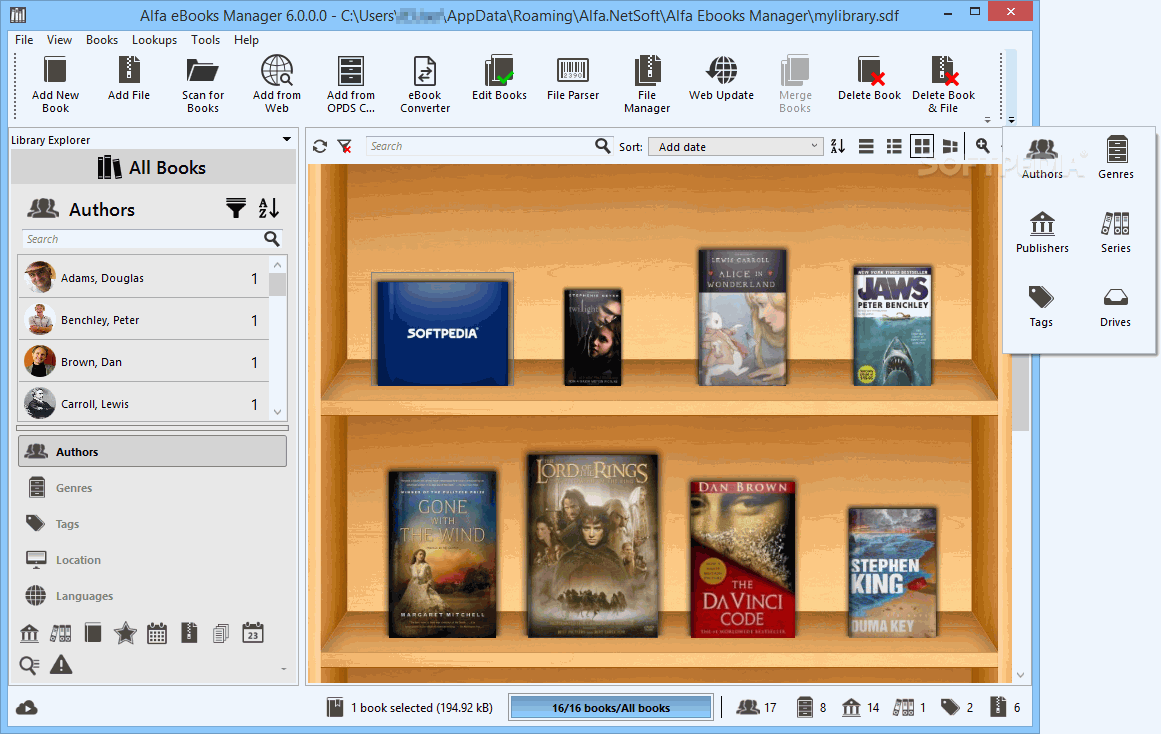
Task: Open Add from OPDS Catalog tool
Action: (x=351, y=84)
